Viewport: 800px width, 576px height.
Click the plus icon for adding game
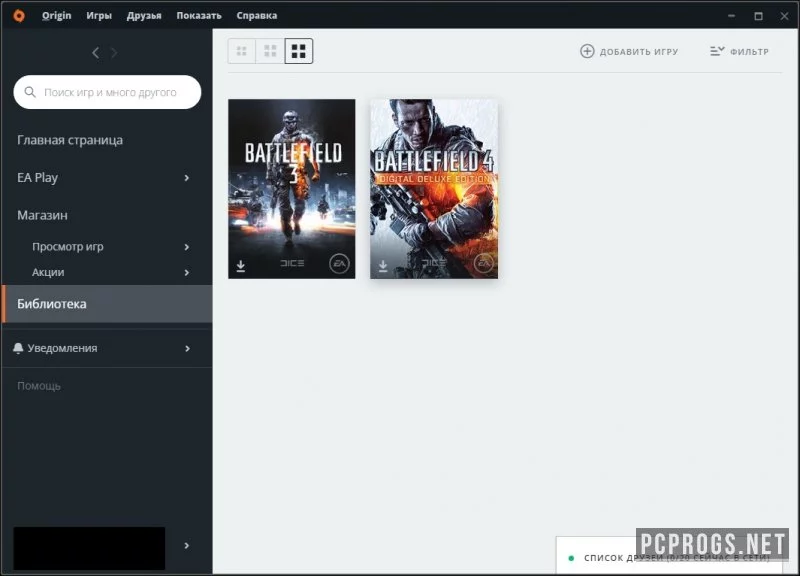[x=587, y=51]
